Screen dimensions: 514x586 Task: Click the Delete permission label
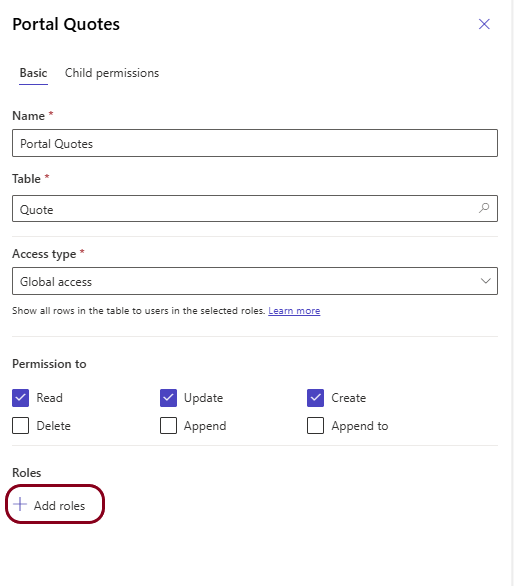[x=53, y=426]
